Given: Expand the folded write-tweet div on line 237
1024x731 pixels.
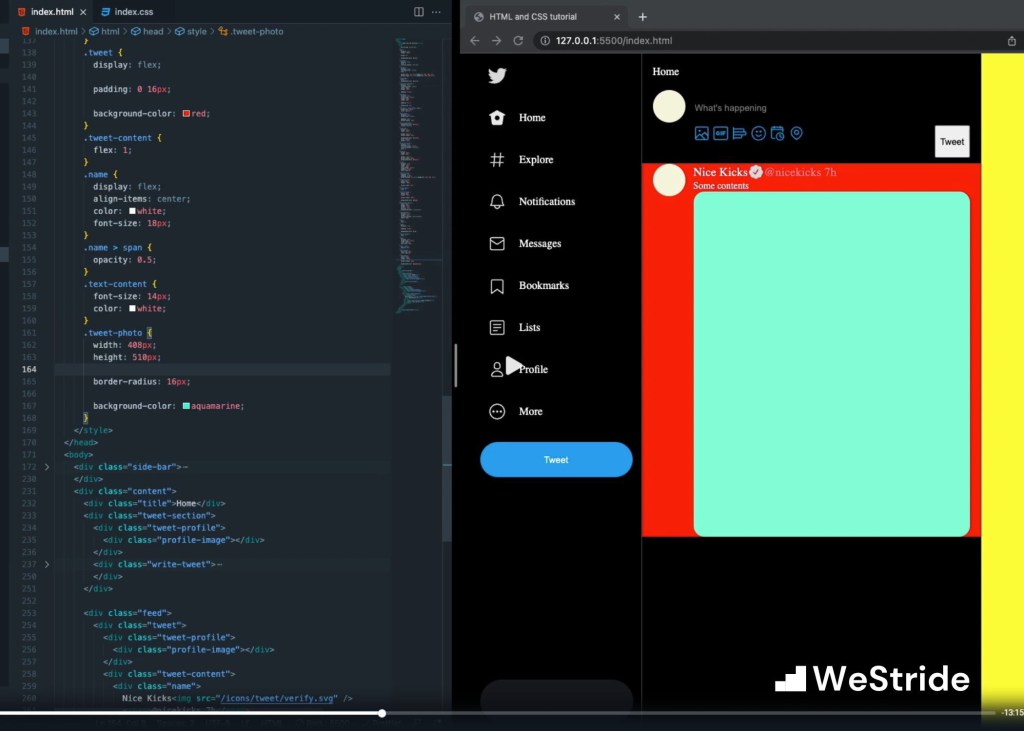Looking at the screenshot, I should 47,564.
